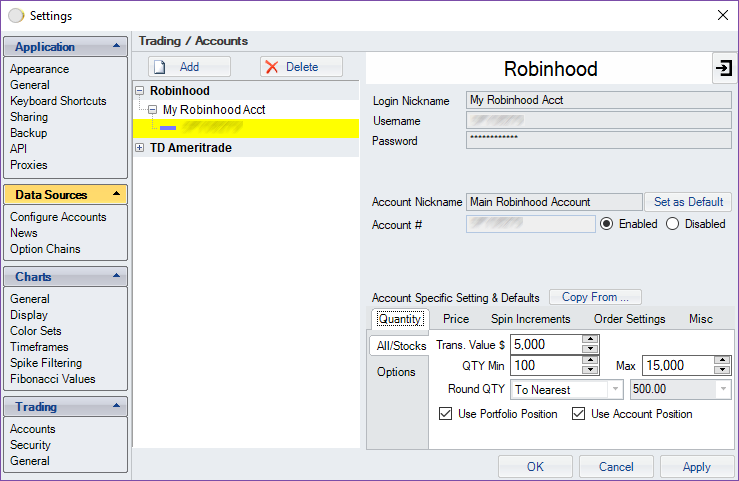Collapse the Charts section arrow
Screen dimensions: 739x481
(117, 277)
